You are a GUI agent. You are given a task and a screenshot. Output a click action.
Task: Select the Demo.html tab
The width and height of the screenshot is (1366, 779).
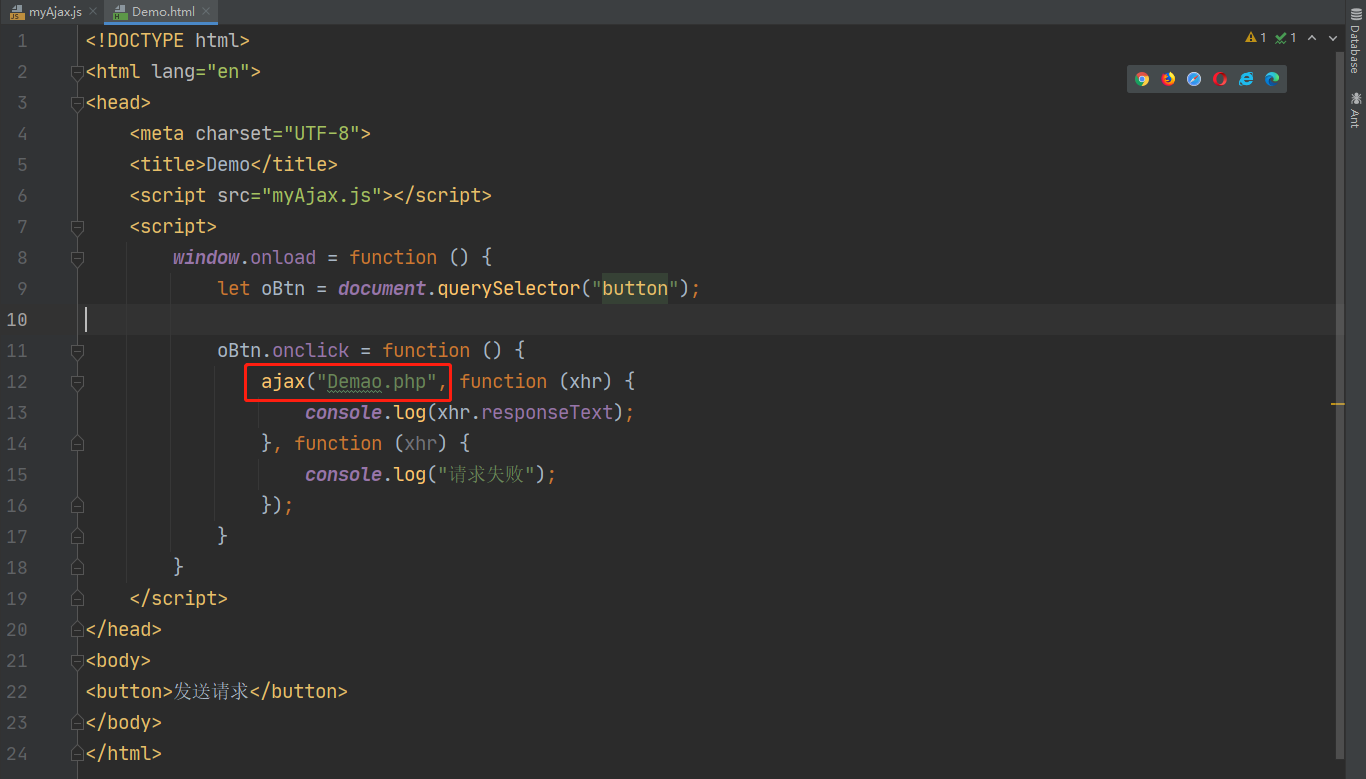tap(161, 12)
